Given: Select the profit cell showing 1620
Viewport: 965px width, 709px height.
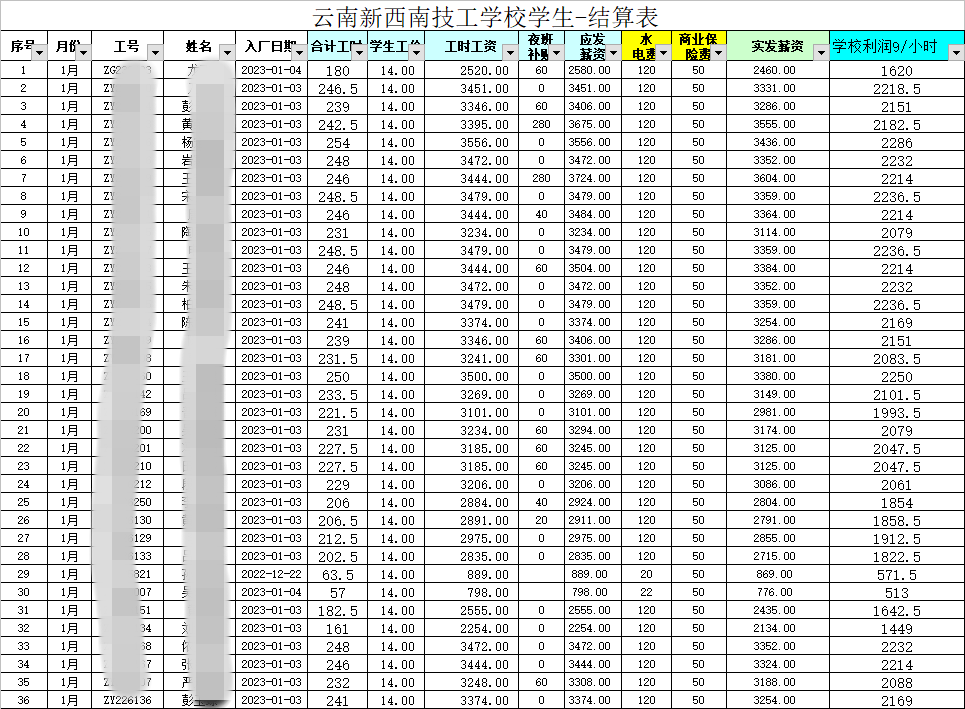Looking at the screenshot, I should [897, 70].
